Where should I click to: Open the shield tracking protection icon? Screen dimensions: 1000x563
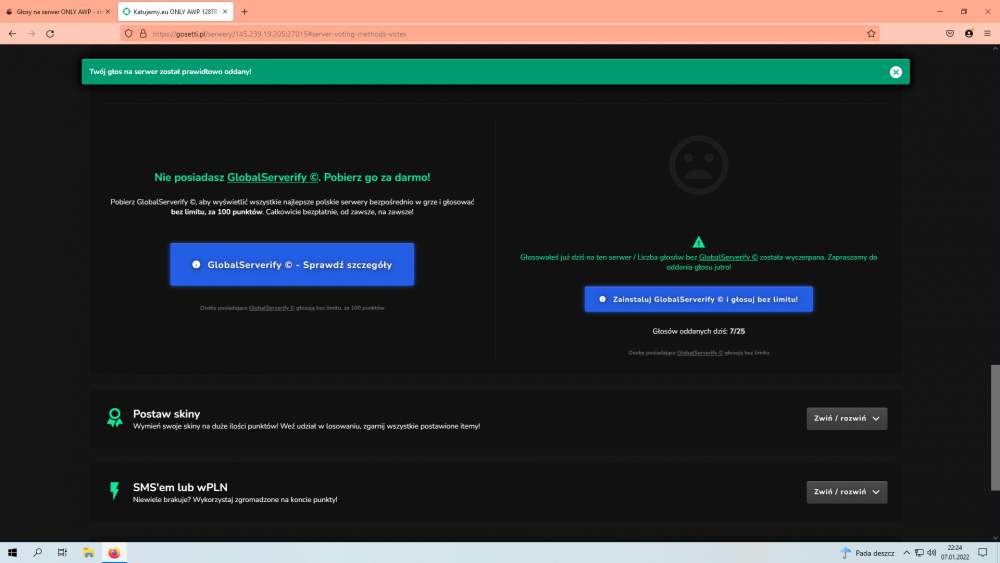129,34
